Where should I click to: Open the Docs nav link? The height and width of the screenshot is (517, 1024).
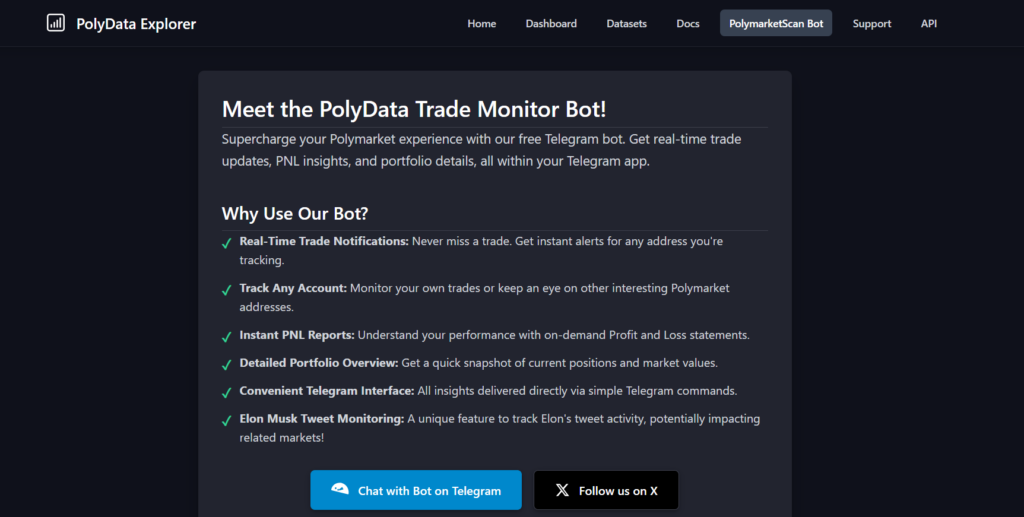[688, 24]
